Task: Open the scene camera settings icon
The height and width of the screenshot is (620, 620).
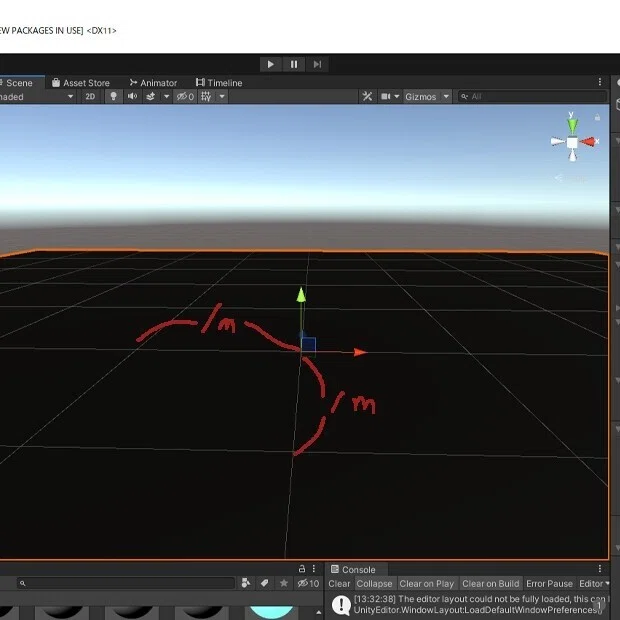Action: [x=385, y=96]
